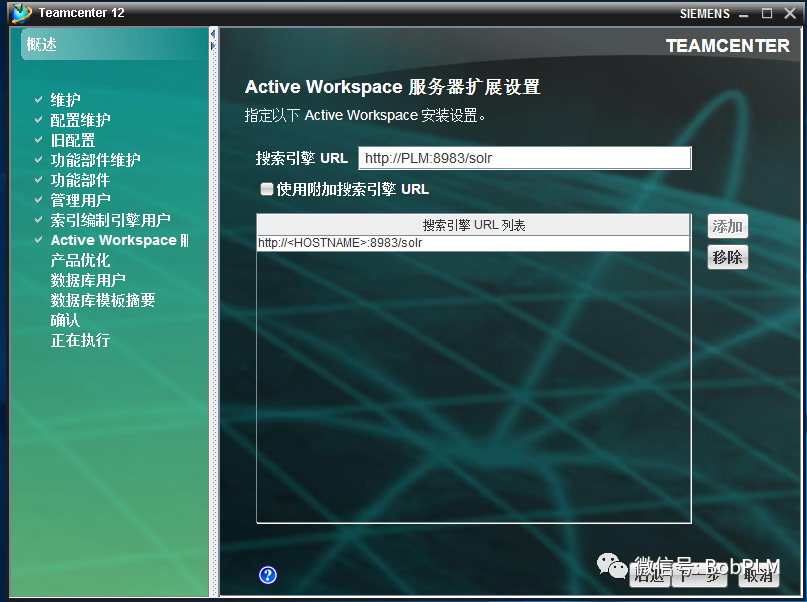Click the 概述 panel header
This screenshot has width=807, height=602.
[x=114, y=44]
